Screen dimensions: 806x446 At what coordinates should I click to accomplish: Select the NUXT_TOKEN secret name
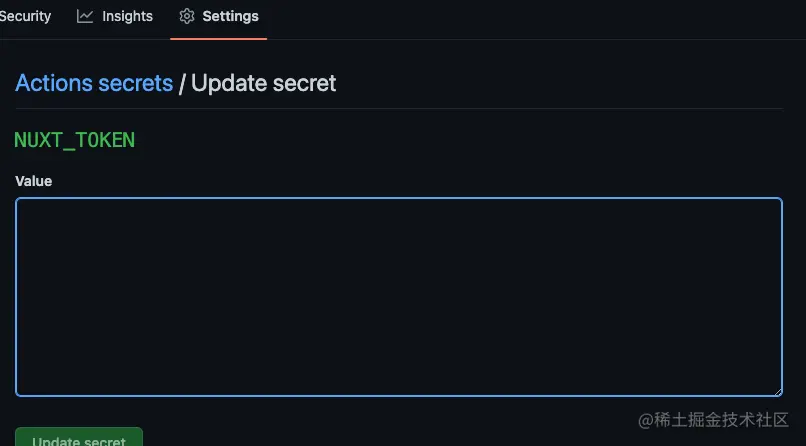[75, 140]
